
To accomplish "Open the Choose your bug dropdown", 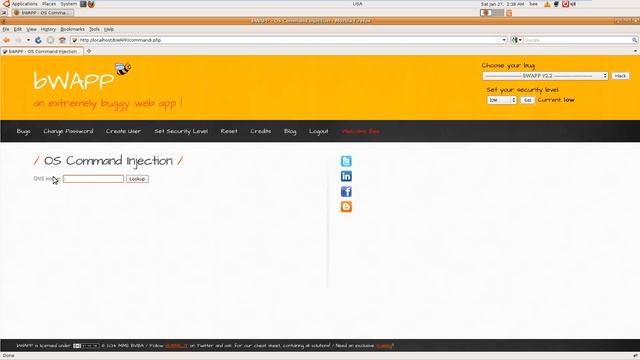I will (545, 76).
